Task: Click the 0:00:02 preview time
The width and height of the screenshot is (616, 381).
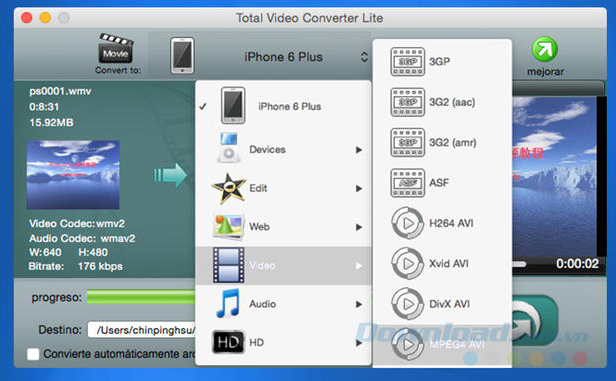Action: (577, 264)
